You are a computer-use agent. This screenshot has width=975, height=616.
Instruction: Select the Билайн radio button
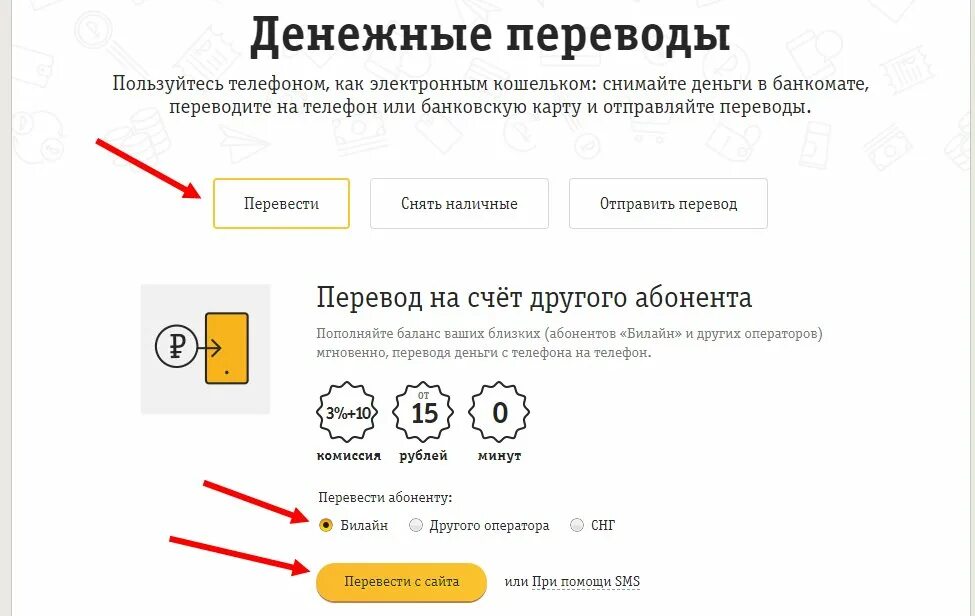(x=326, y=525)
